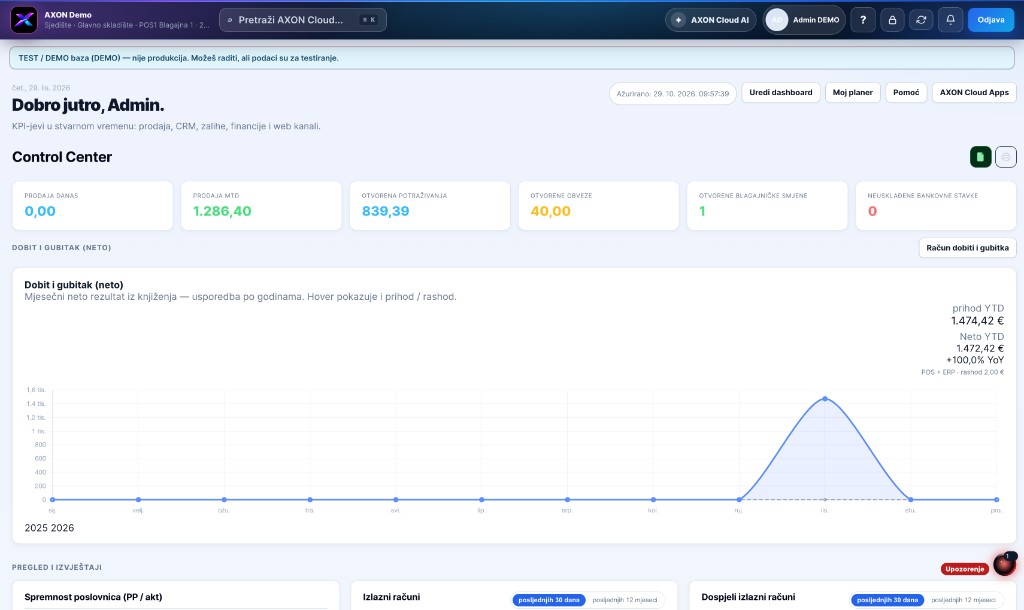Focus the Pretraži AXON Cloud search field
This screenshot has width=1024, height=610.
[302, 20]
